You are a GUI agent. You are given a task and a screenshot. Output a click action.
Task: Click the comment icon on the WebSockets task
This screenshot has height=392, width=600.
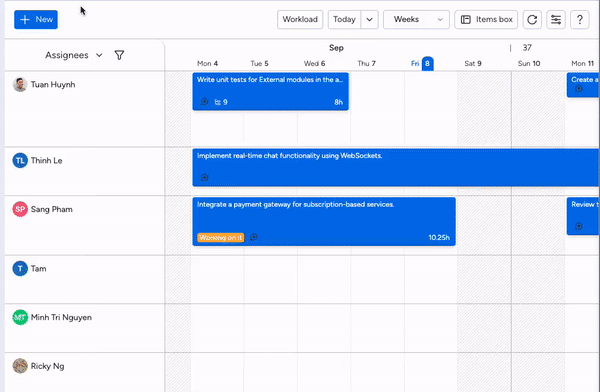point(204,178)
